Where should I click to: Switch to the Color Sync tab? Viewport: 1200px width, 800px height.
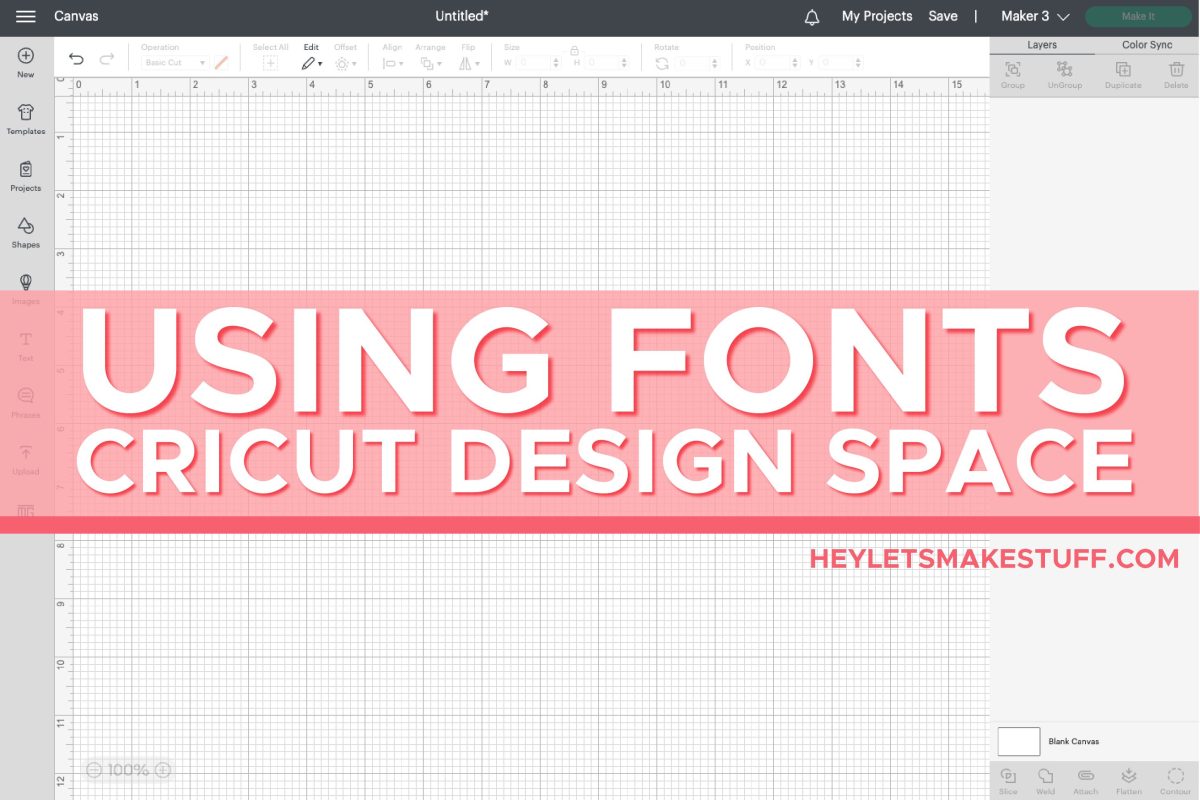pyautogui.click(x=1147, y=45)
